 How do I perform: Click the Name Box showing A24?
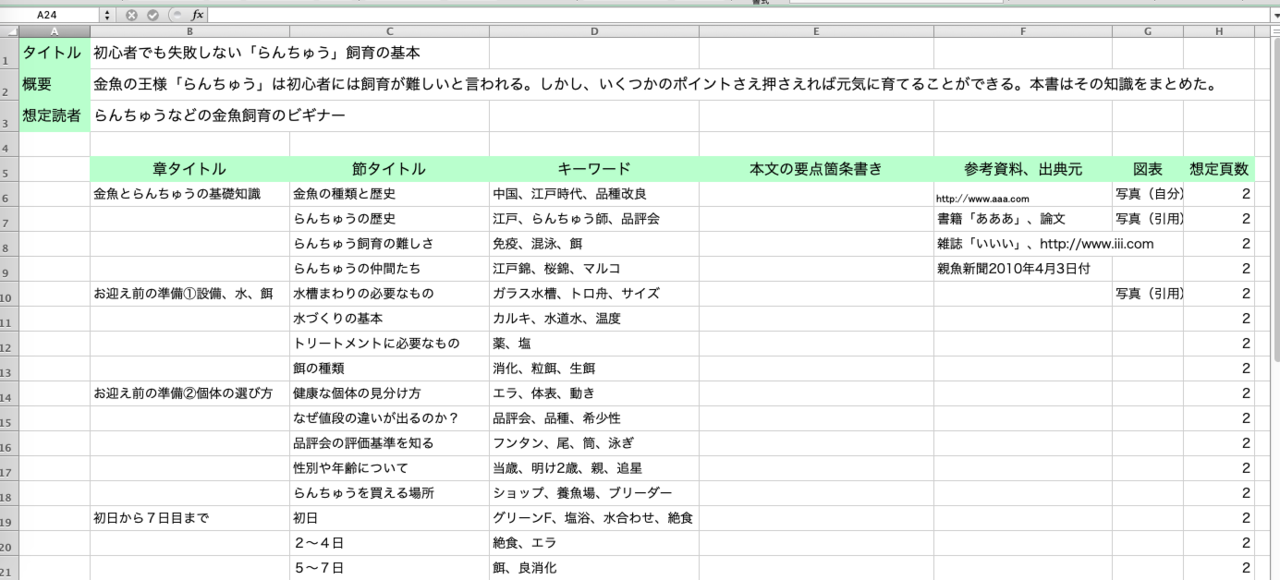point(50,14)
